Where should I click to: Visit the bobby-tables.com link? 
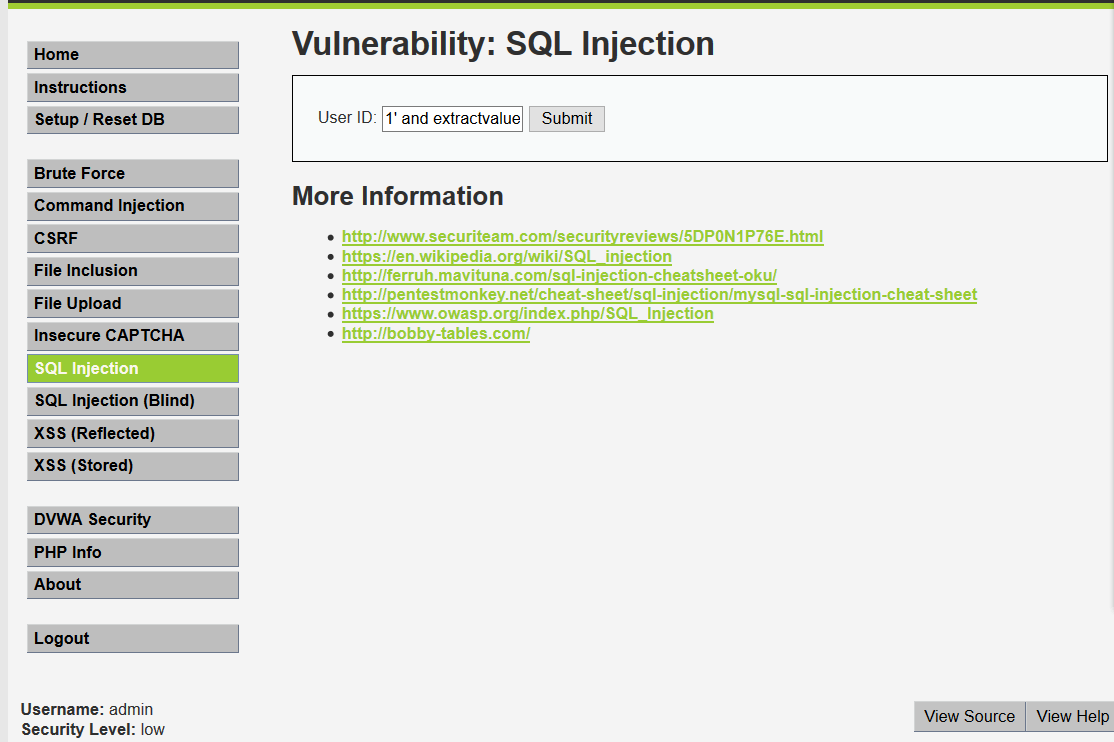tap(436, 333)
